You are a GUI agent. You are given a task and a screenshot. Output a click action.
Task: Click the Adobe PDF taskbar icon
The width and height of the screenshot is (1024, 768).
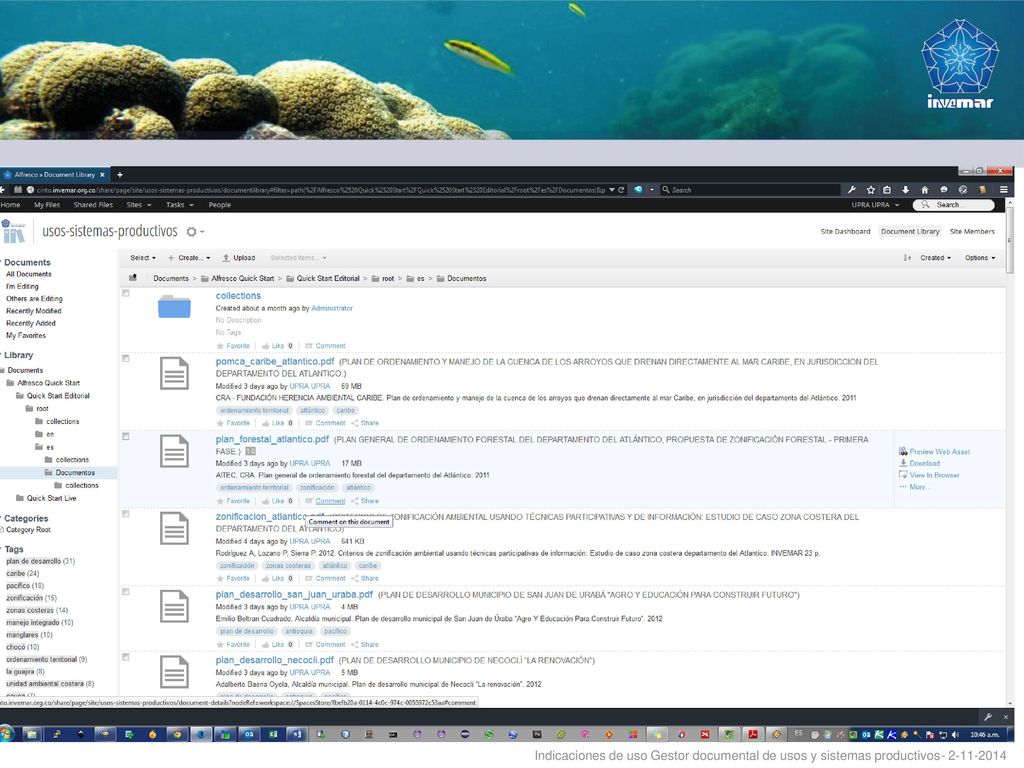pos(752,735)
